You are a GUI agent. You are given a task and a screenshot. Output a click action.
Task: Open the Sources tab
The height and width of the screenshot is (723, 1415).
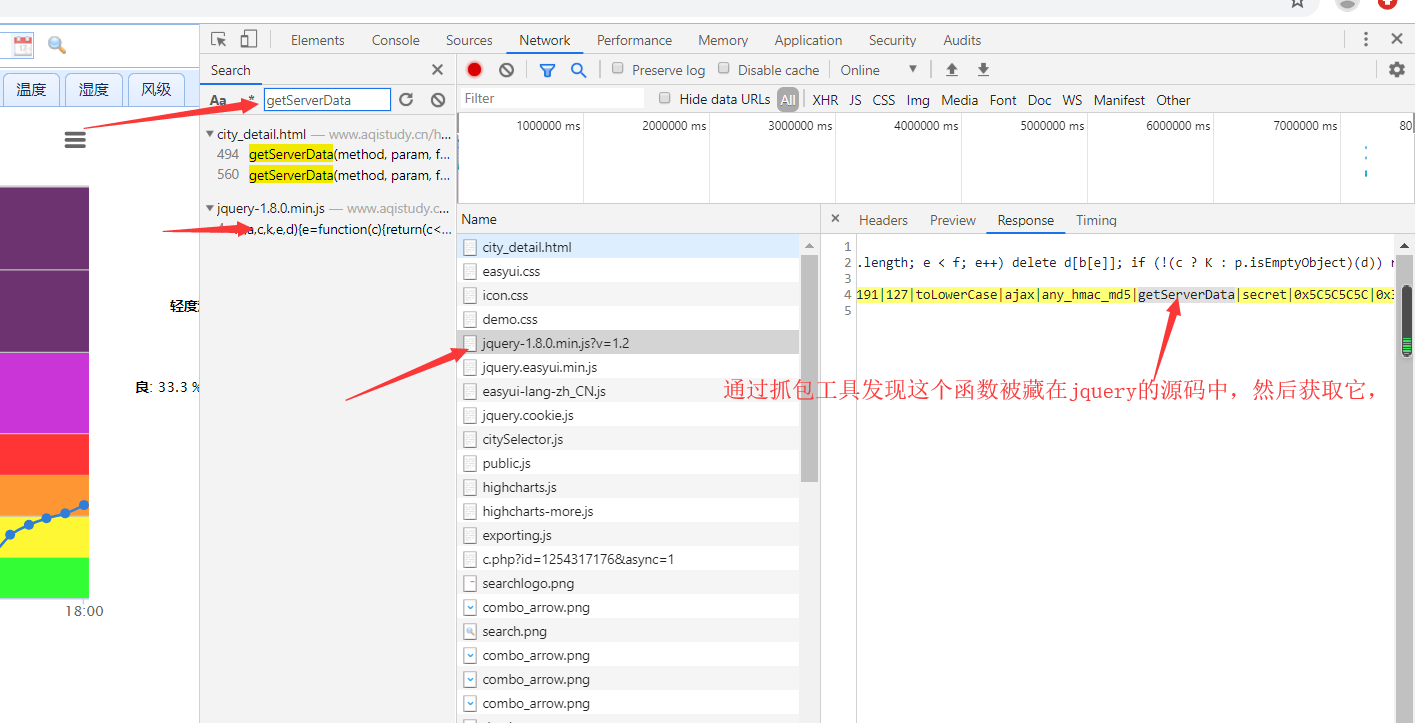(469, 40)
